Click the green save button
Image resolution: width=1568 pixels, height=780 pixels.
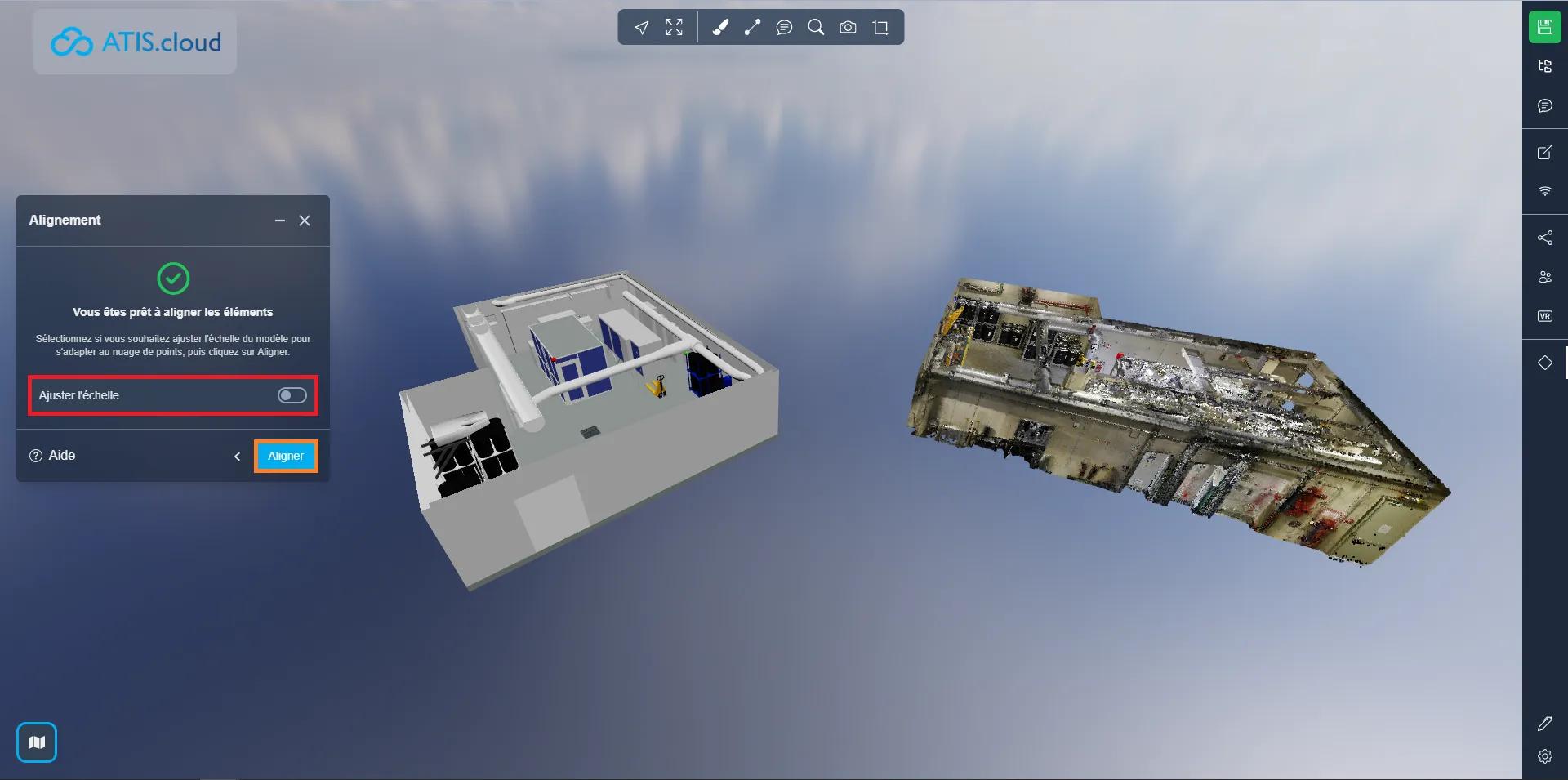pyautogui.click(x=1545, y=27)
